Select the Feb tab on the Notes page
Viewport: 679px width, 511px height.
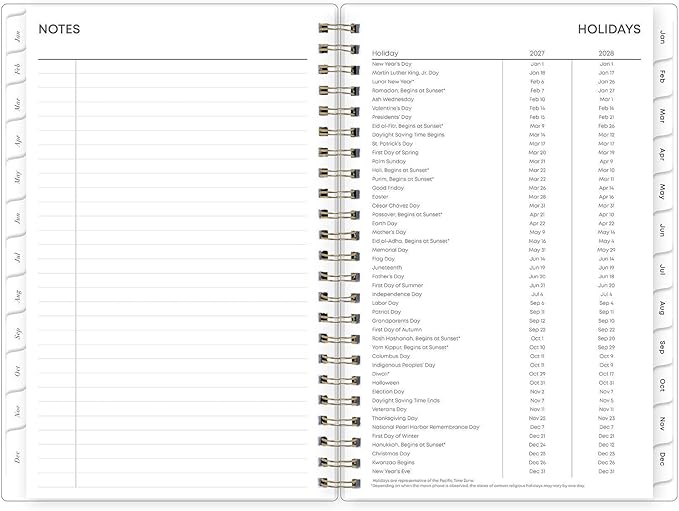pyautogui.click(x=17, y=68)
